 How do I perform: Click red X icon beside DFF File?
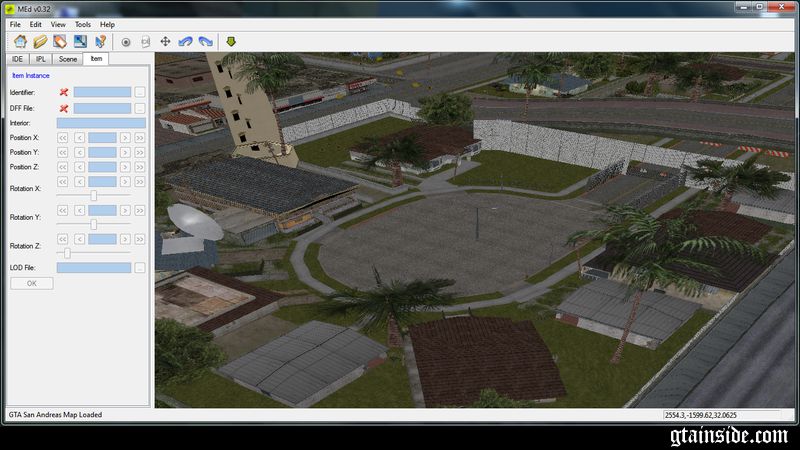(64, 108)
